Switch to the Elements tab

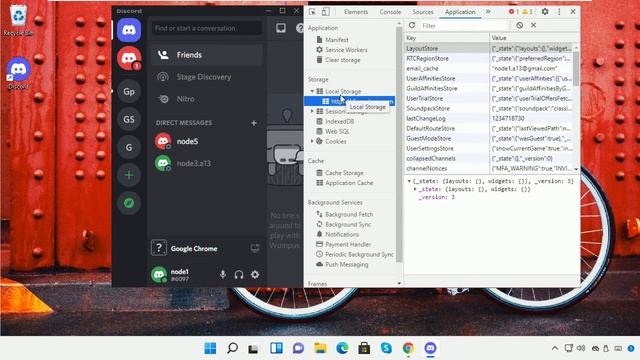pyautogui.click(x=356, y=12)
